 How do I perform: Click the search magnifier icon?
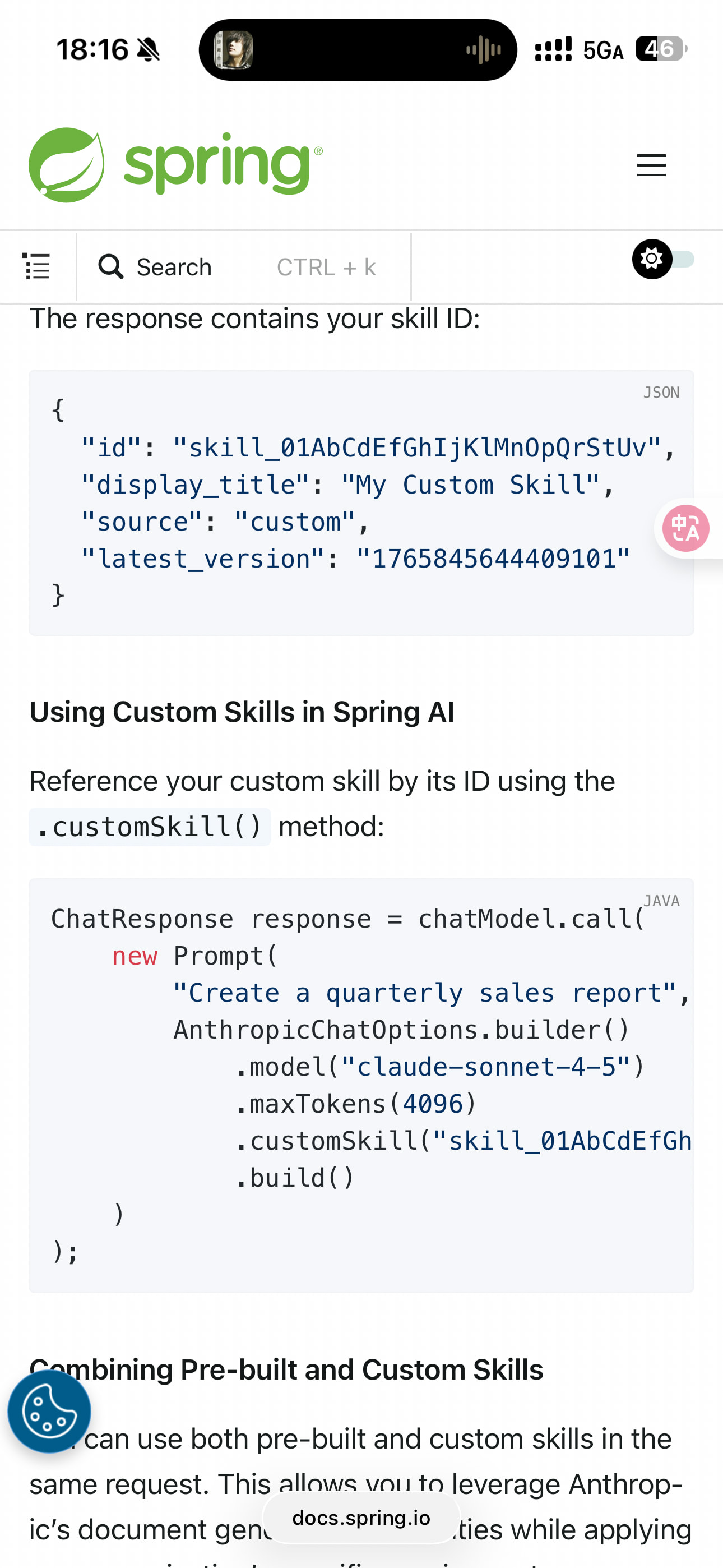pos(111,266)
